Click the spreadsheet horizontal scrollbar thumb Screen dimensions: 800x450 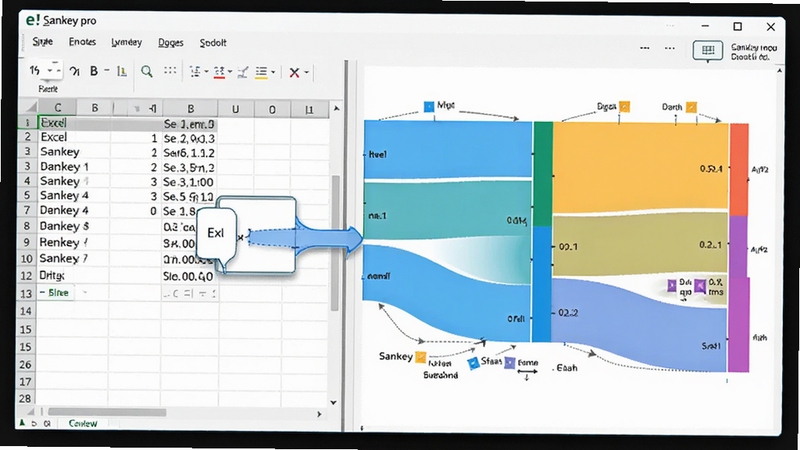point(107,412)
